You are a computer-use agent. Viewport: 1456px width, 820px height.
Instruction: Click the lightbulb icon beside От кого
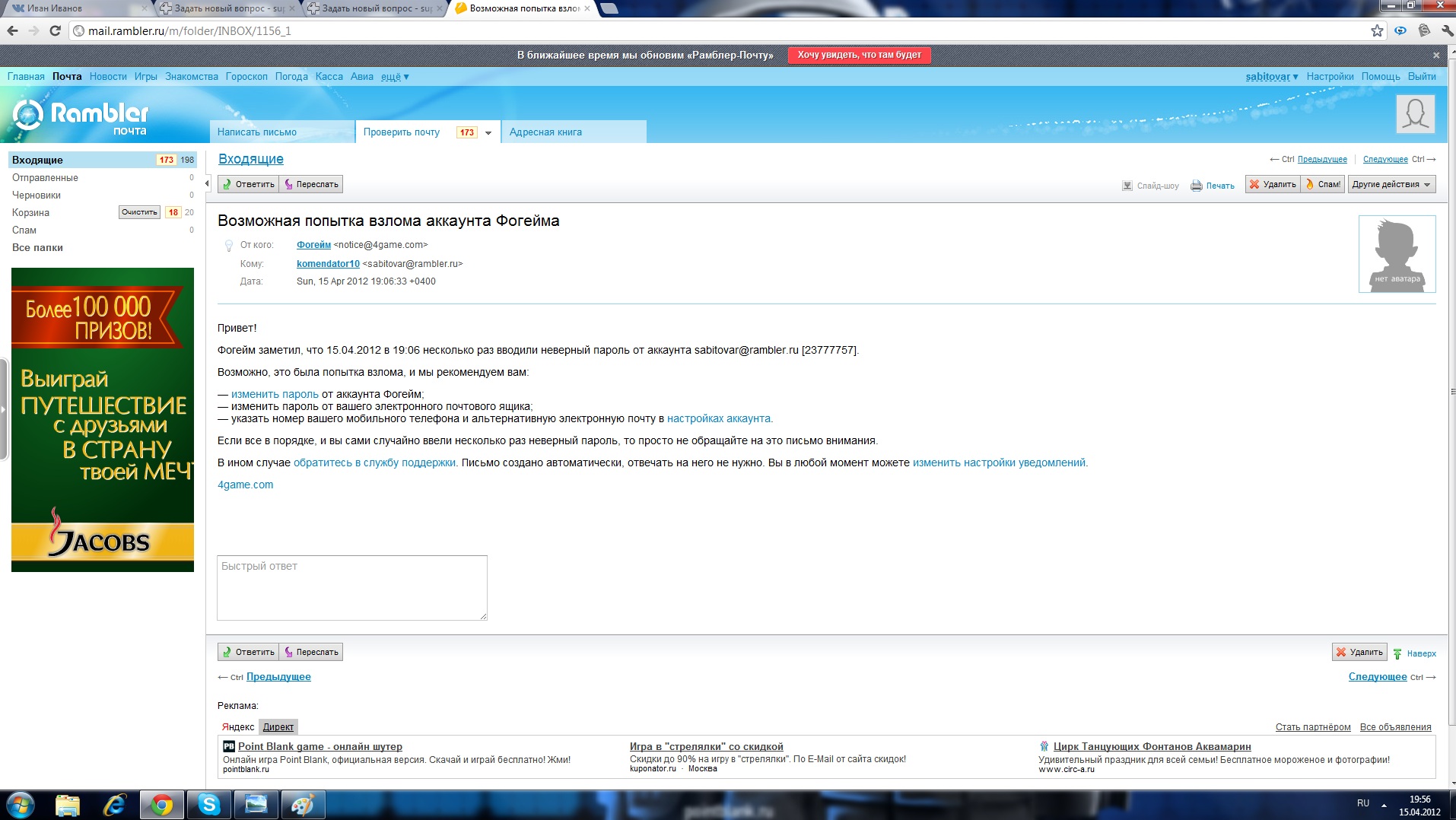click(228, 246)
